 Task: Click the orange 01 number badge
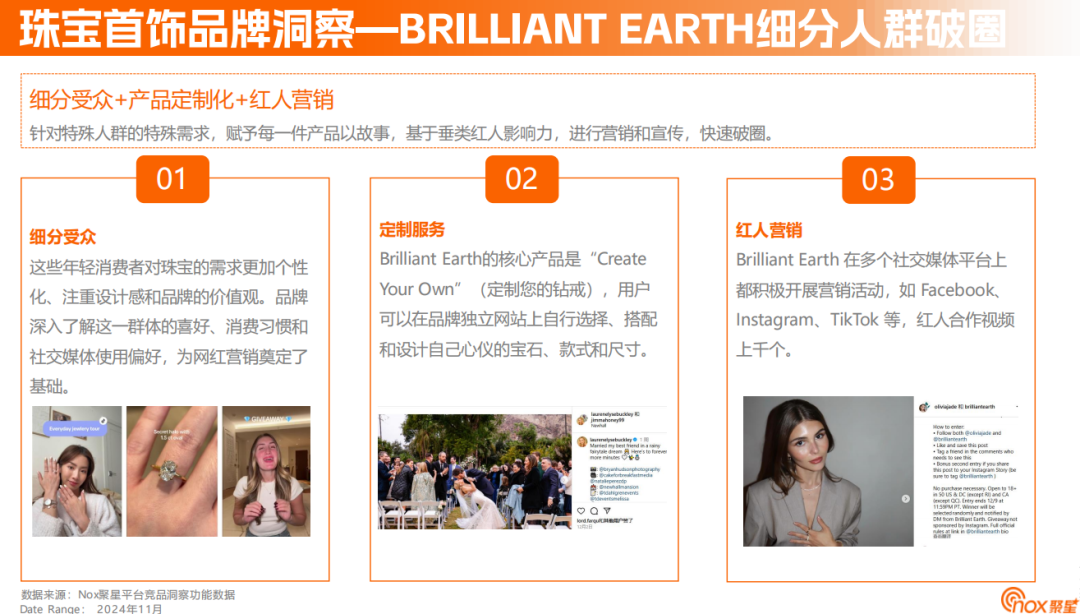pos(172,179)
